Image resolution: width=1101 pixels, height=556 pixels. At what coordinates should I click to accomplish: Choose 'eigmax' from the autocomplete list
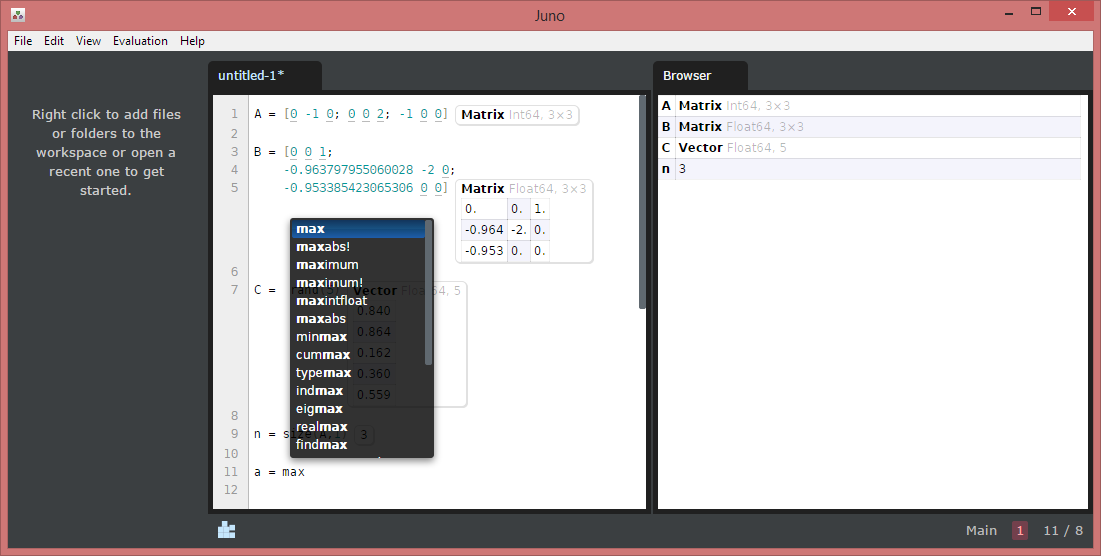coord(358,409)
